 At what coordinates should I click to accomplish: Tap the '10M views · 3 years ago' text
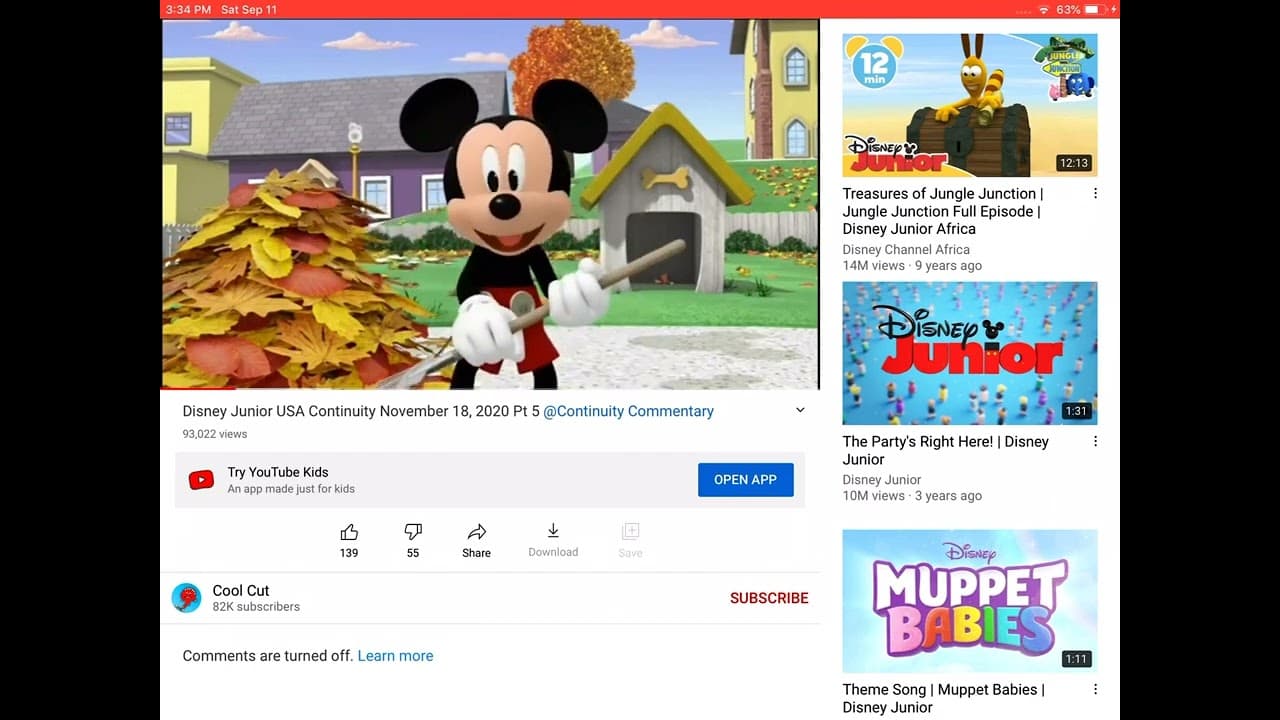pos(912,496)
